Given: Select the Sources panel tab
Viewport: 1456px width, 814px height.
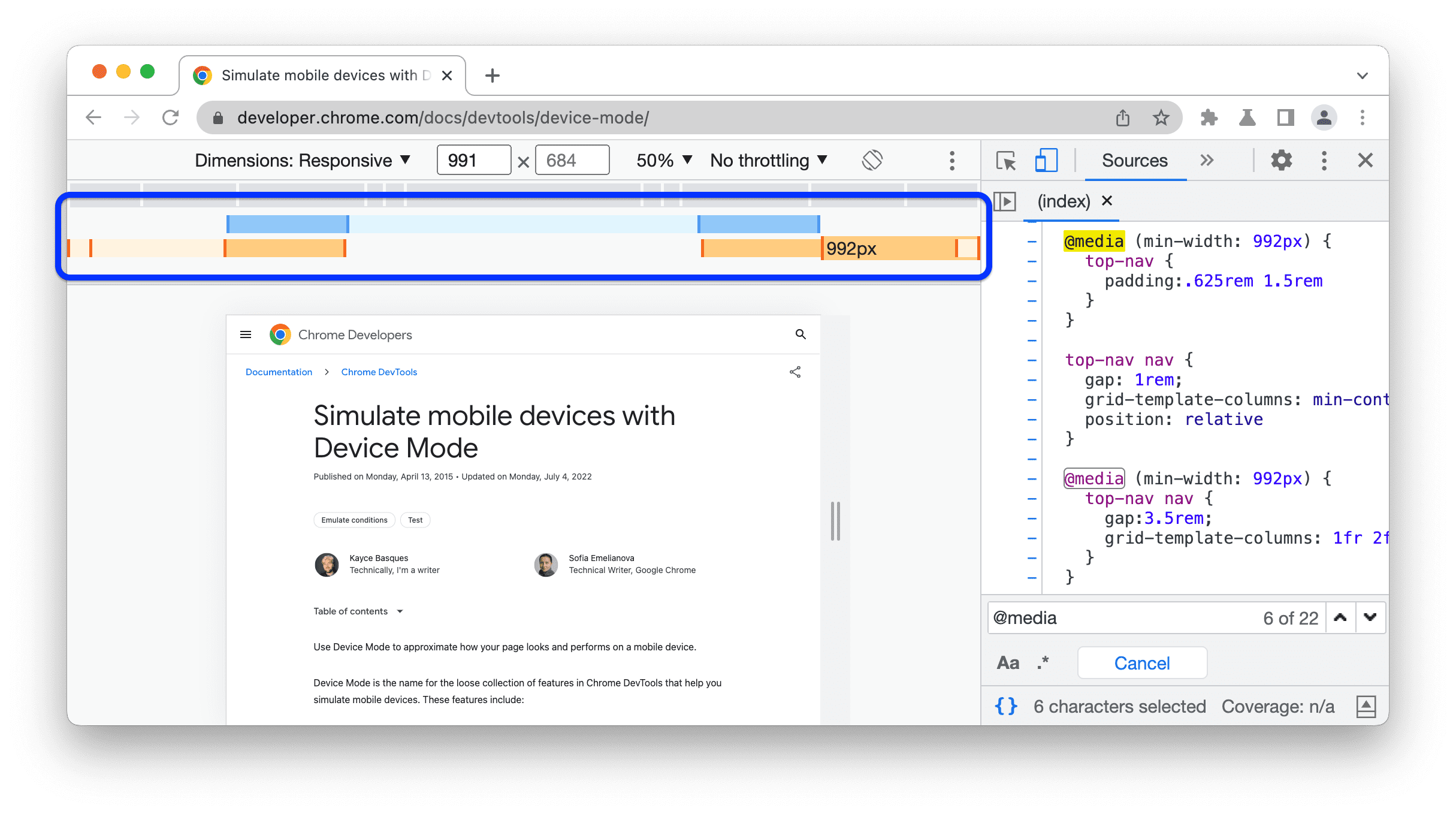Looking at the screenshot, I should pos(1133,160).
